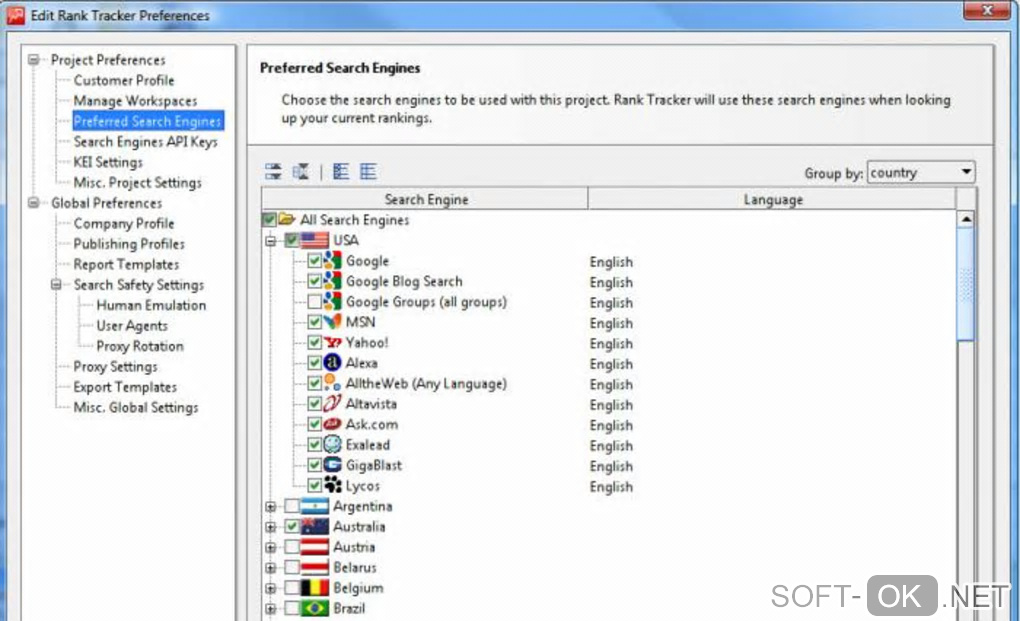Click the uncheck all list toolbar icon
This screenshot has height=621, width=1020.
click(368, 172)
